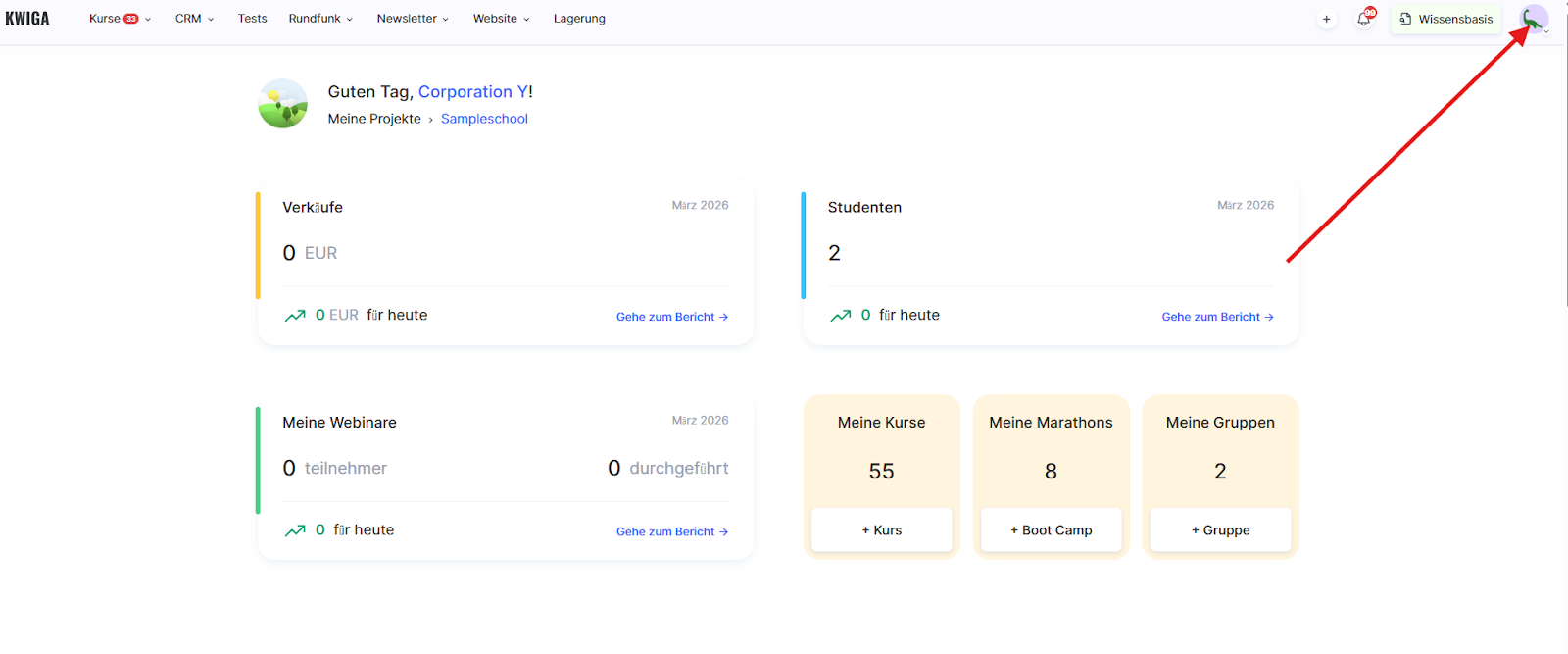Image resolution: width=1568 pixels, height=654 pixels.
Task: Expand the CRM dropdown menu
Action: pyautogui.click(x=194, y=19)
